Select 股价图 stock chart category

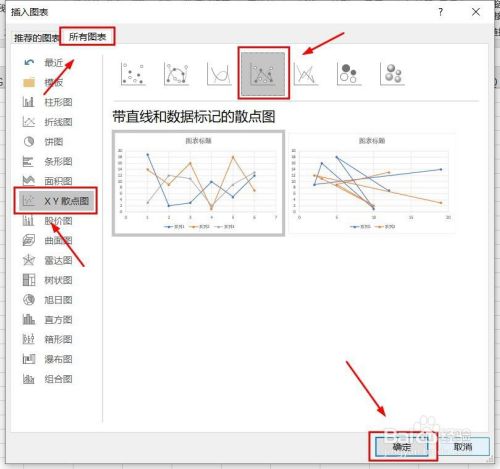click(x=47, y=221)
